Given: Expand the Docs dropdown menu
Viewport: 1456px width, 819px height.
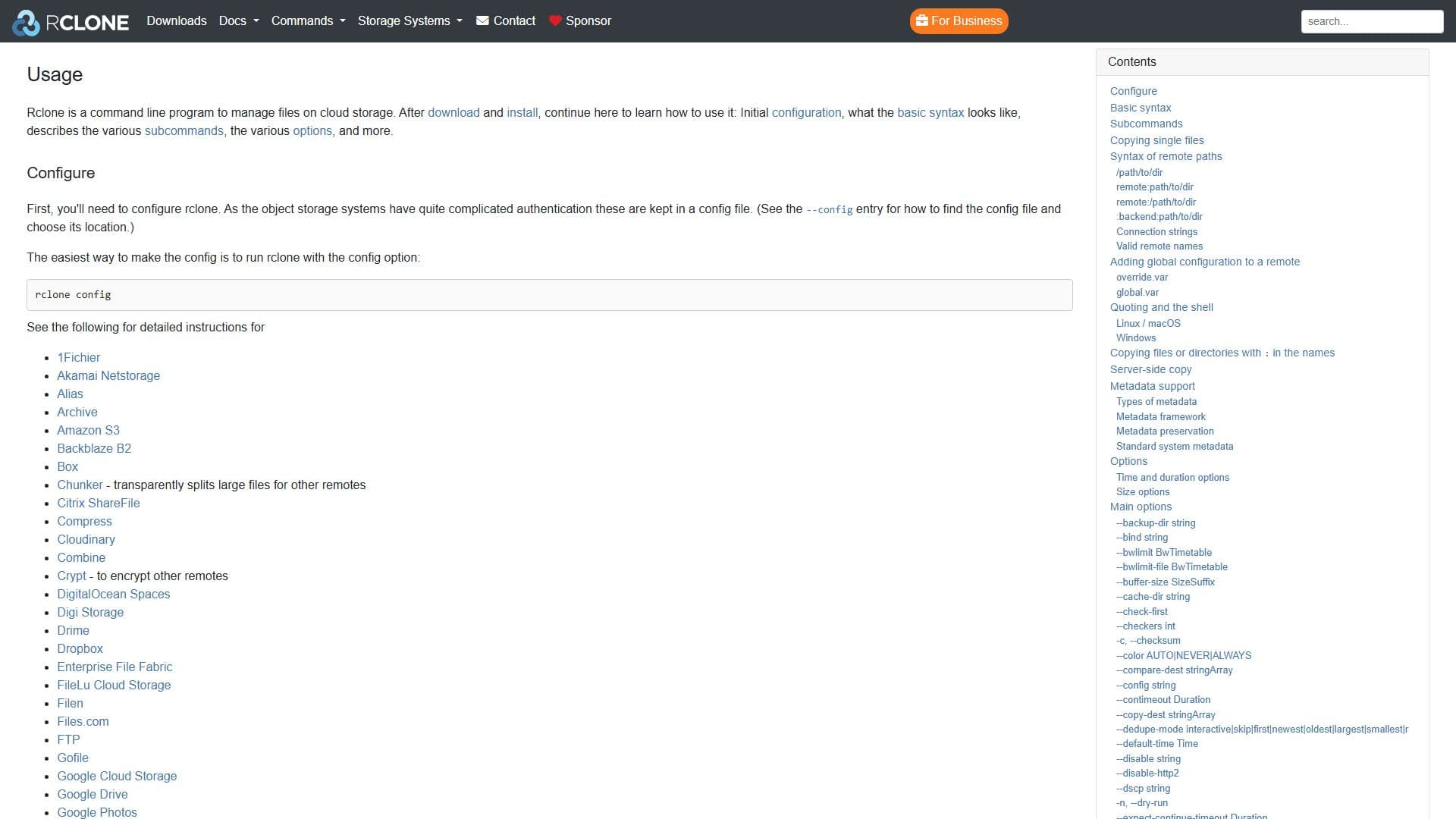Looking at the screenshot, I should [x=239, y=20].
